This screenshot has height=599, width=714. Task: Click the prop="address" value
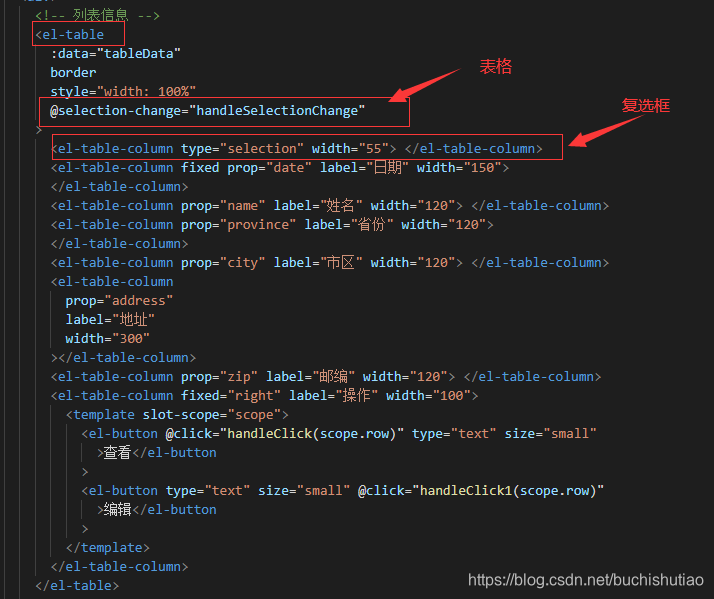139,301
